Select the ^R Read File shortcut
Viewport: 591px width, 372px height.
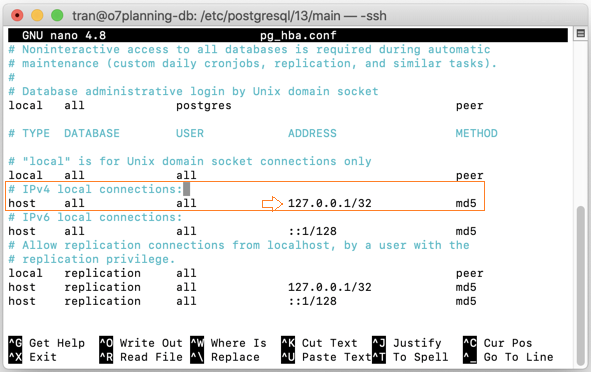click(141, 357)
